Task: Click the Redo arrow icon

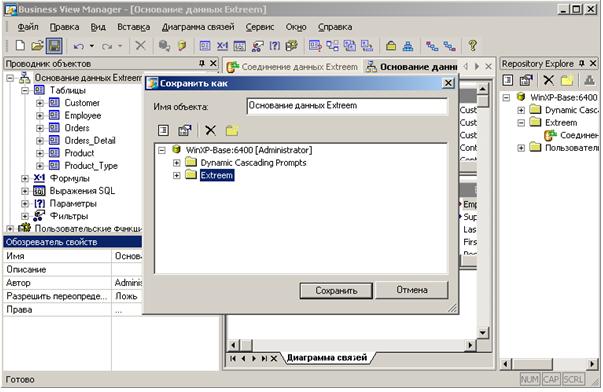Action: [107, 46]
